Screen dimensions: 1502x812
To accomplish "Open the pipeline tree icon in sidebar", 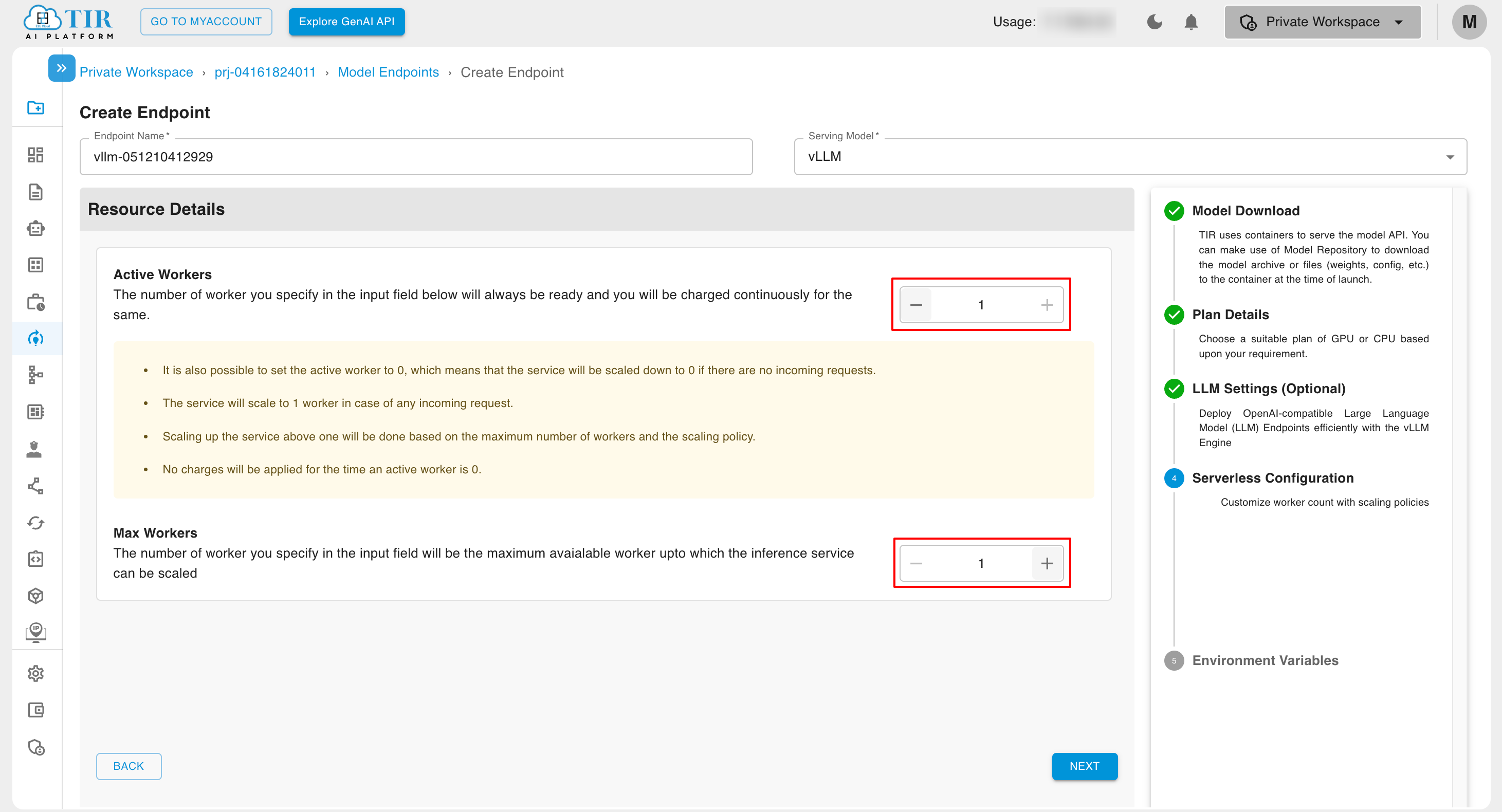I will (x=35, y=375).
